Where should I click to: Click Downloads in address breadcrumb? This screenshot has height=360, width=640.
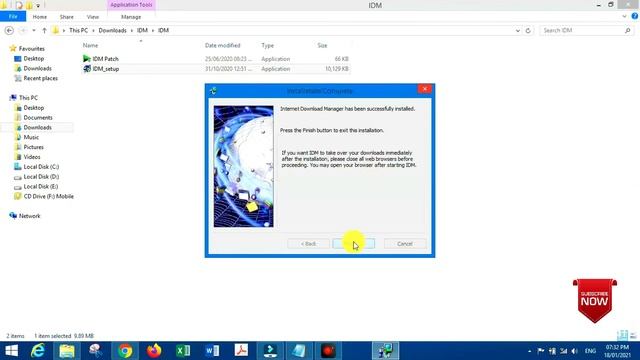112,31
